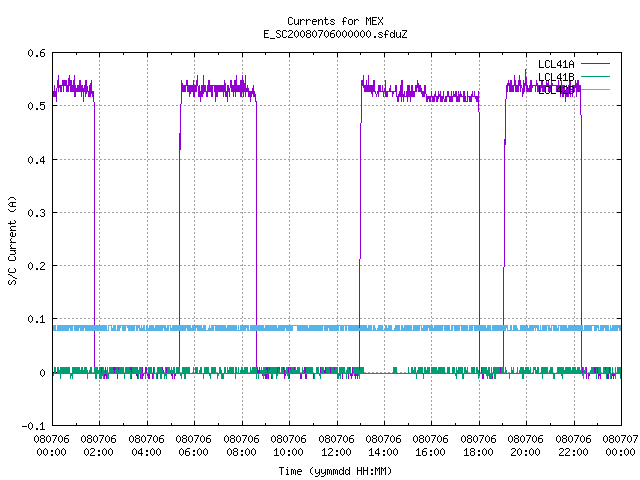Click the LCL41A legend label
Screen dimensions: 640x480
(556, 64)
